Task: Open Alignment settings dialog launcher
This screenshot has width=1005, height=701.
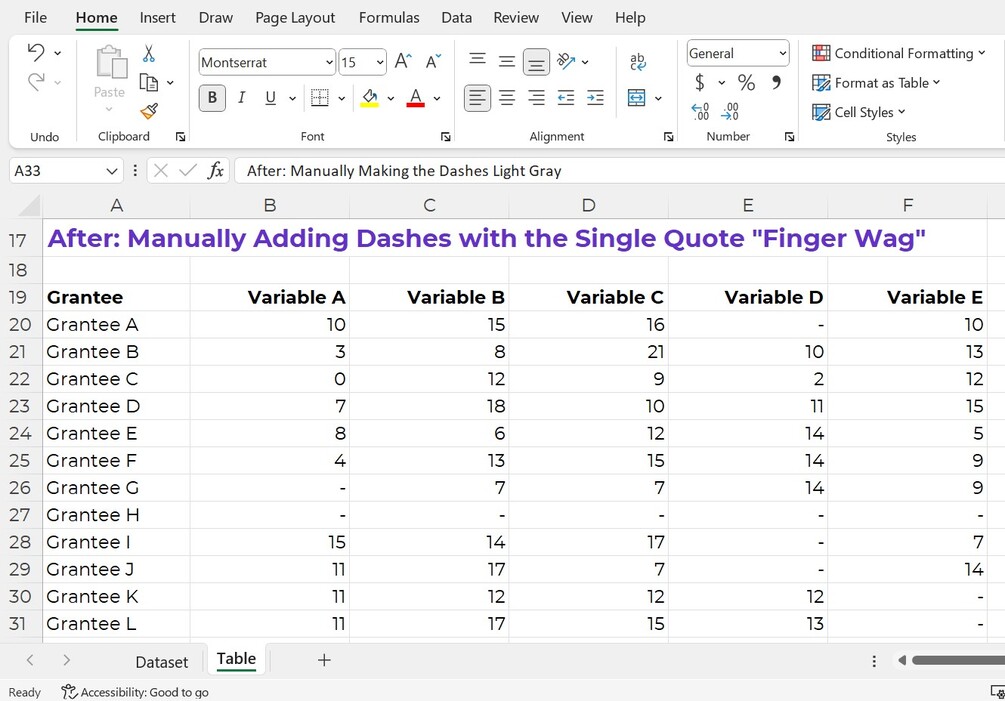Action: (669, 136)
